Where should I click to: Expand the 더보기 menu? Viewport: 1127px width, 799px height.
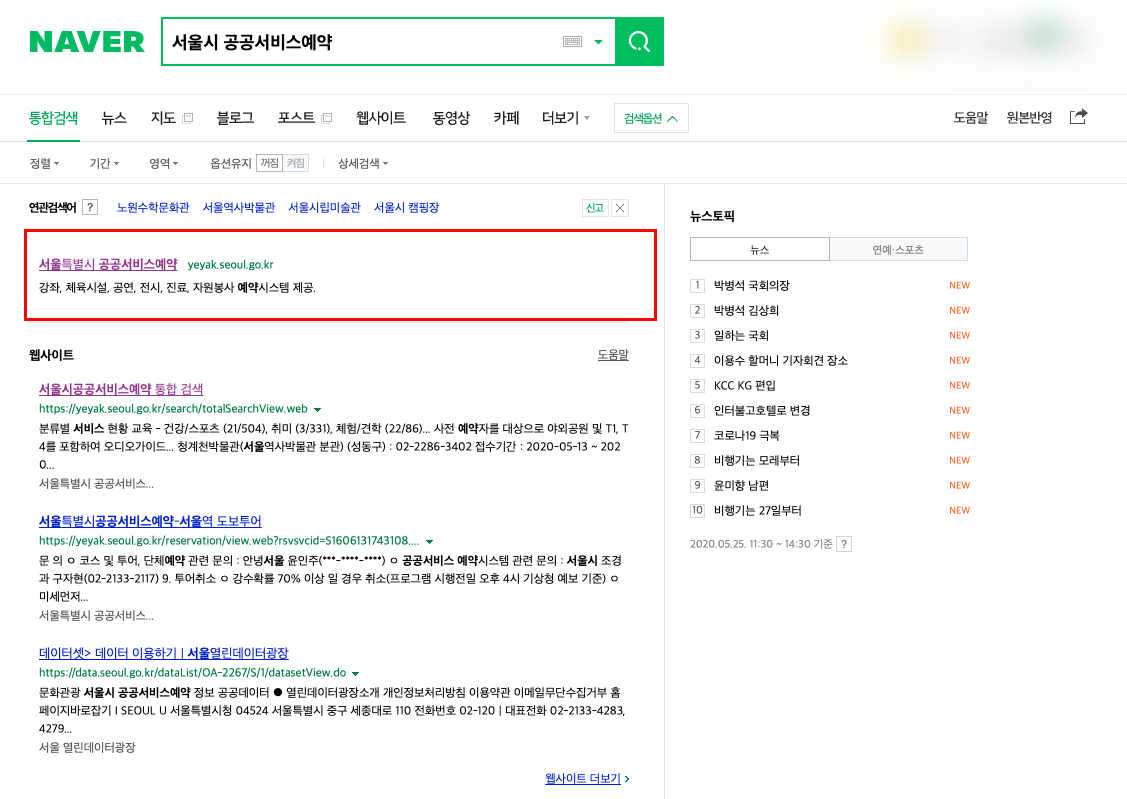[x=566, y=118]
